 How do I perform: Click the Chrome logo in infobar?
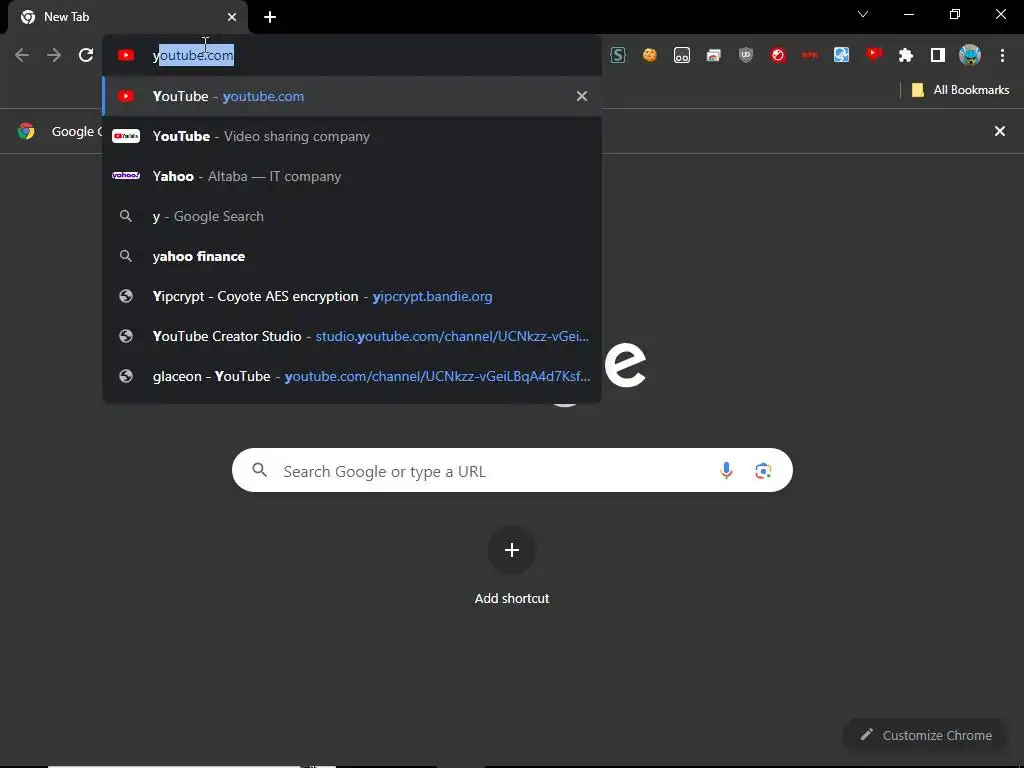click(x=26, y=131)
